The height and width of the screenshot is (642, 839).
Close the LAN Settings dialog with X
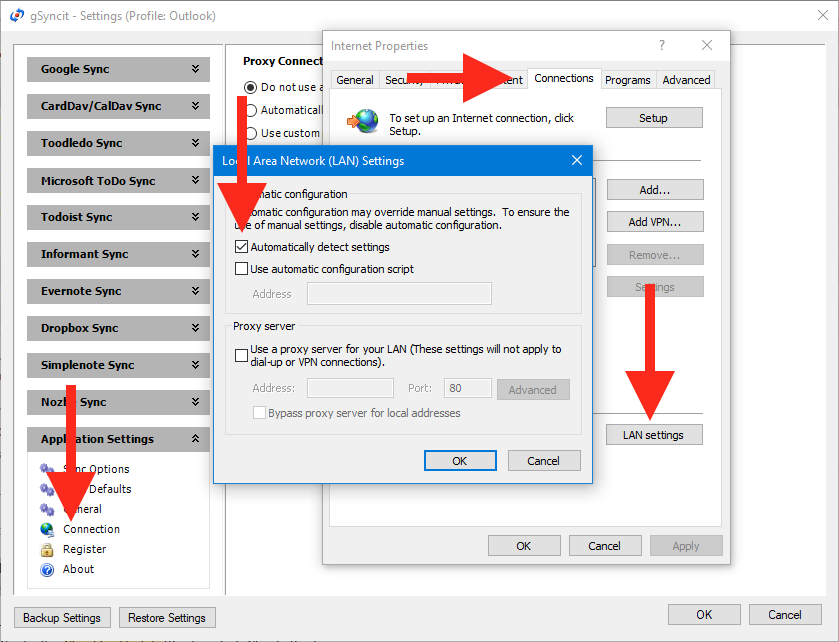(x=577, y=160)
